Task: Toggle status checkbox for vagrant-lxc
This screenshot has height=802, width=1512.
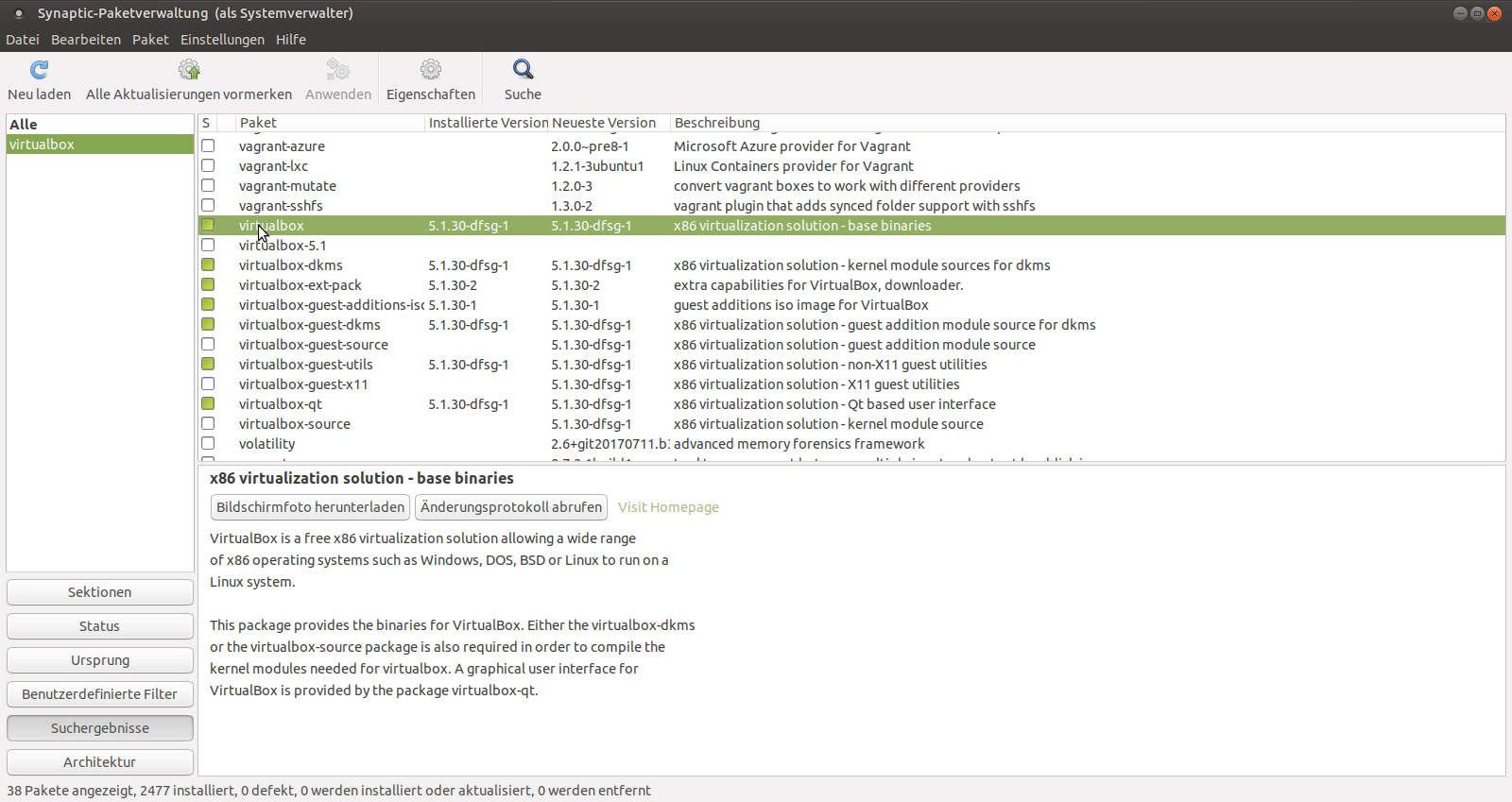Action: pos(208,165)
